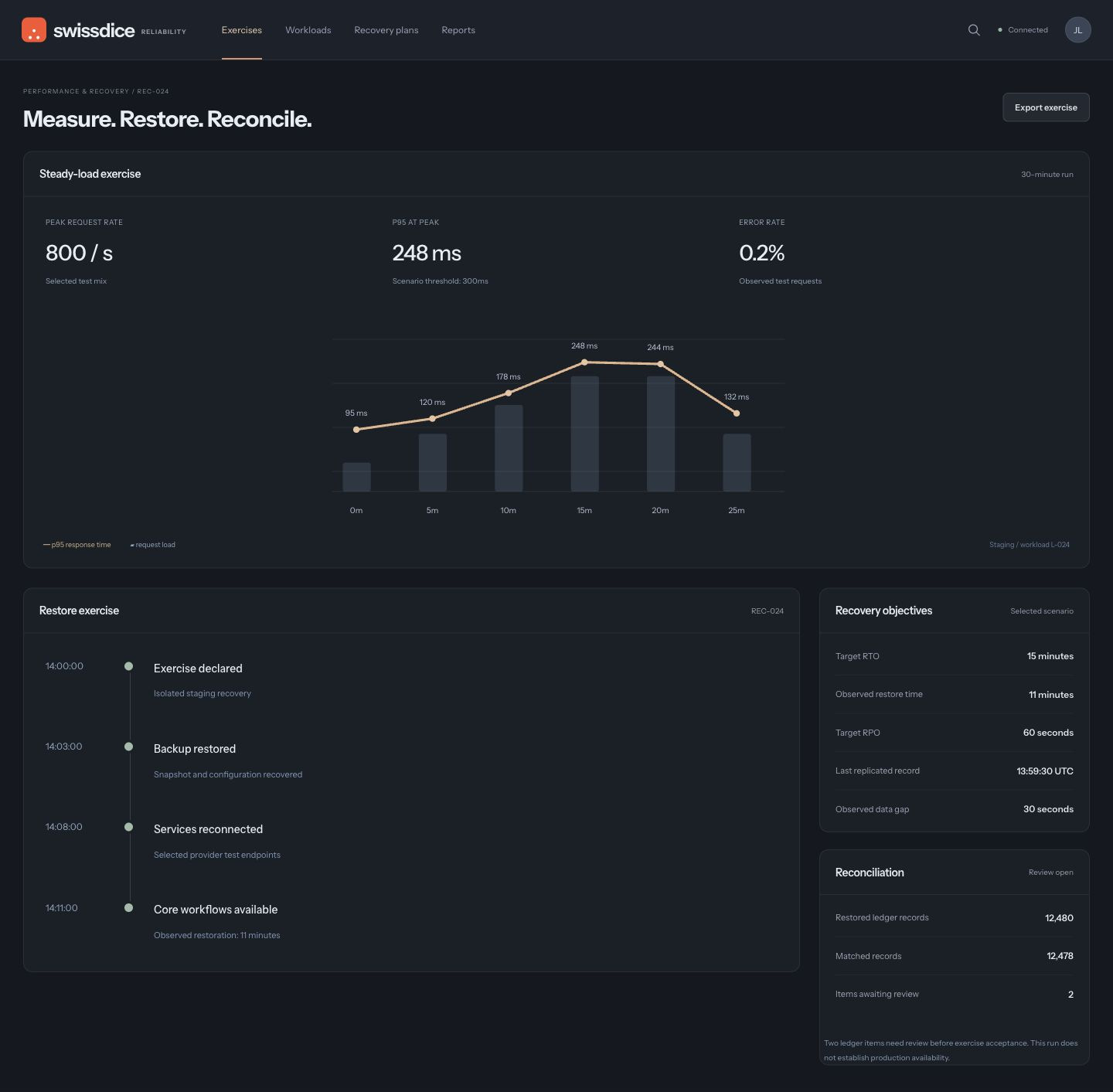Select the 178 ms chart data point
Viewport: 1113px width, 1092px height.
[x=508, y=393]
